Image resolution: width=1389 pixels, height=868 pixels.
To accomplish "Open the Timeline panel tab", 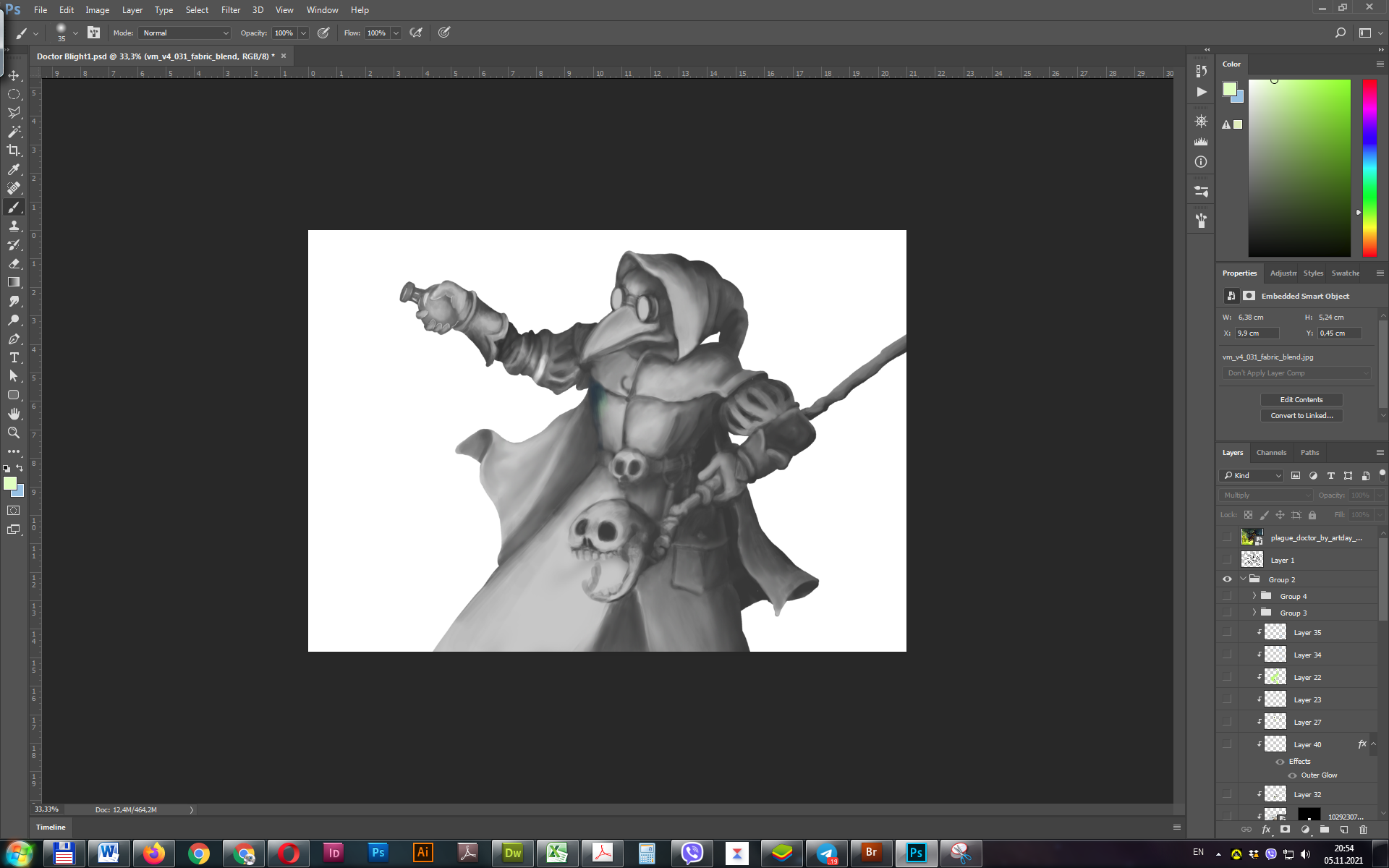I will click(x=51, y=827).
